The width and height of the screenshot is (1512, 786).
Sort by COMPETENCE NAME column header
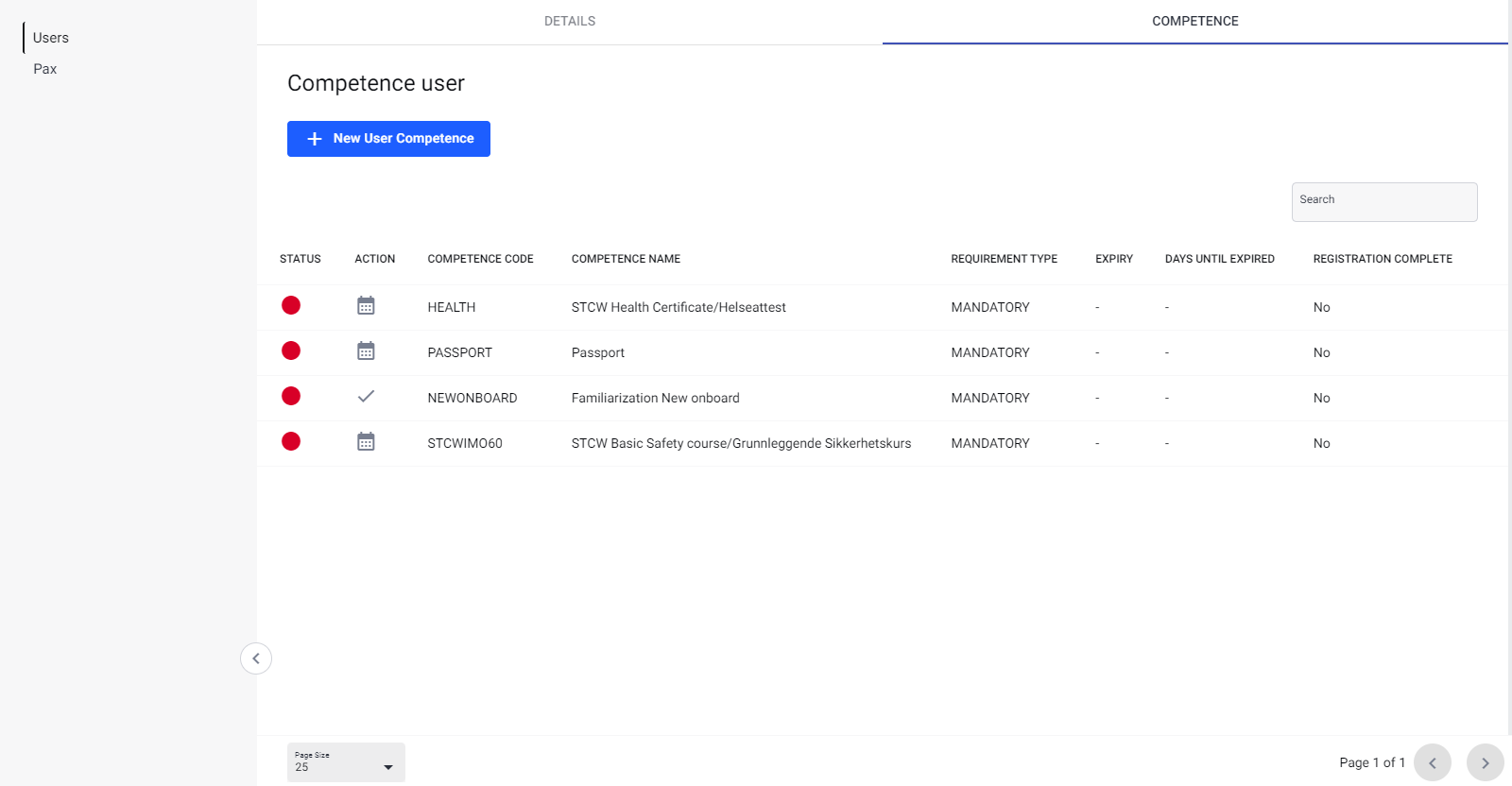[626, 259]
